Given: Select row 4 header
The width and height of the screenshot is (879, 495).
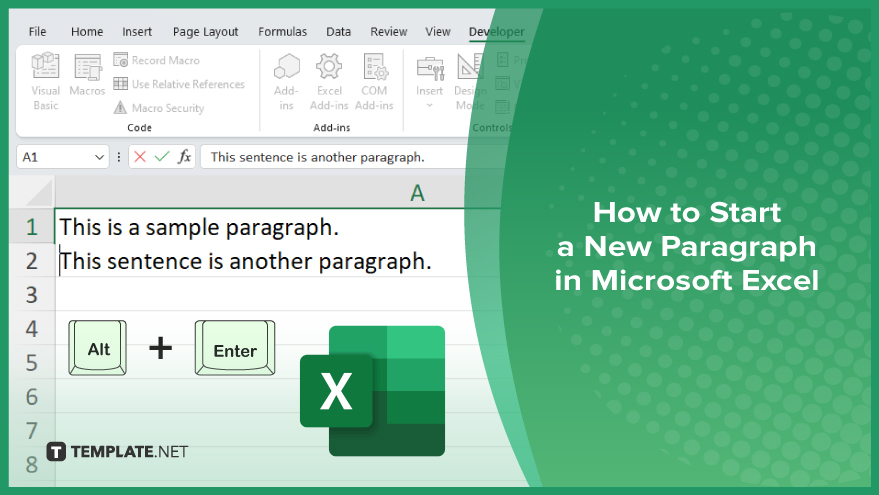Looking at the screenshot, I should pos(32,329).
